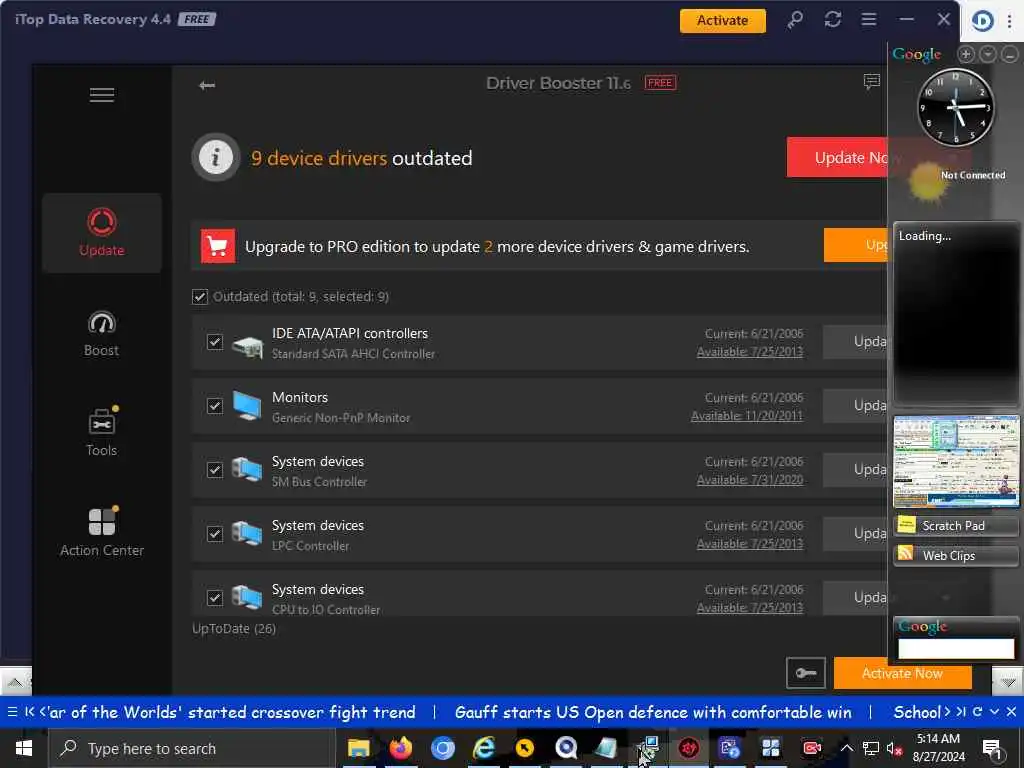
Task: Minimize the Google sidebar with its minus icon
Action: [1010, 55]
